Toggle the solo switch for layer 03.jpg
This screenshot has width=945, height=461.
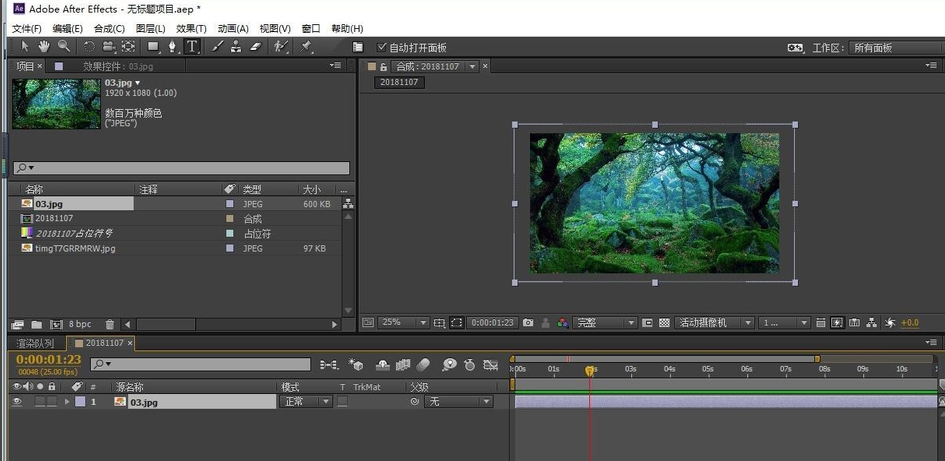(x=40, y=401)
